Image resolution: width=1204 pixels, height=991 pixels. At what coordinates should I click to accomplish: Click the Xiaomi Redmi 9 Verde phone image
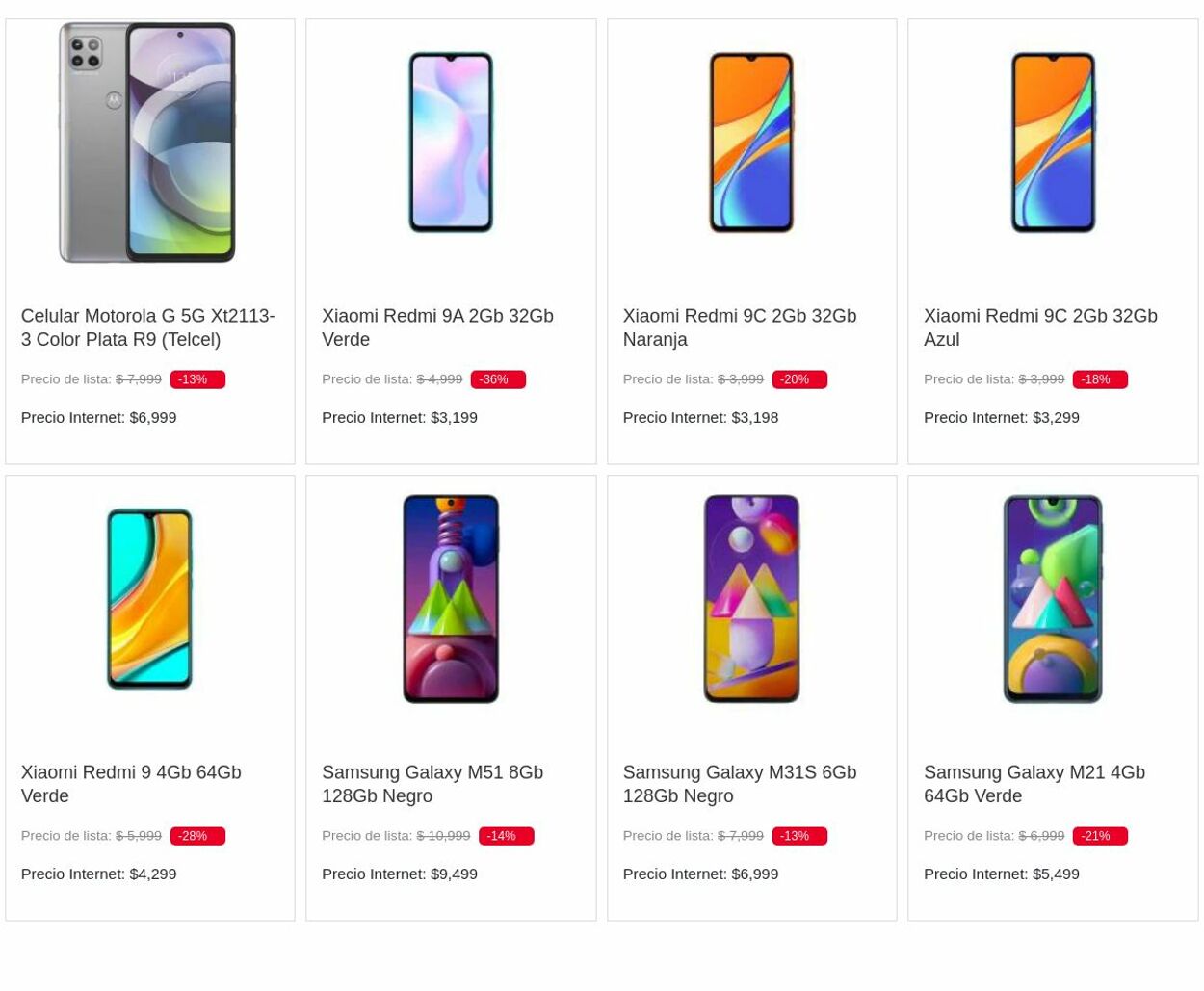pyautogui.click(x=149, y=599)
